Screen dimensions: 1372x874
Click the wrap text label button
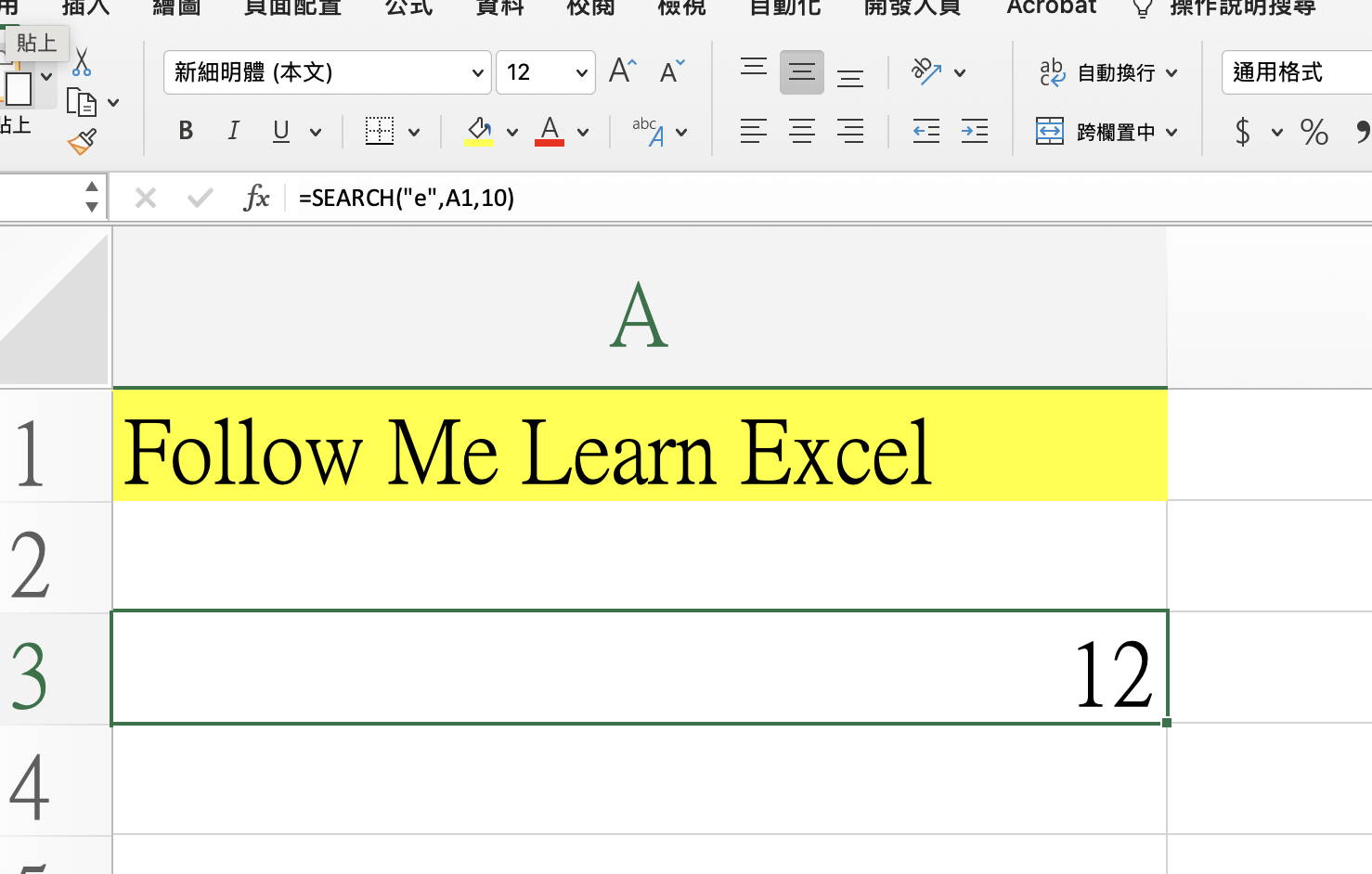(1116, 72)
